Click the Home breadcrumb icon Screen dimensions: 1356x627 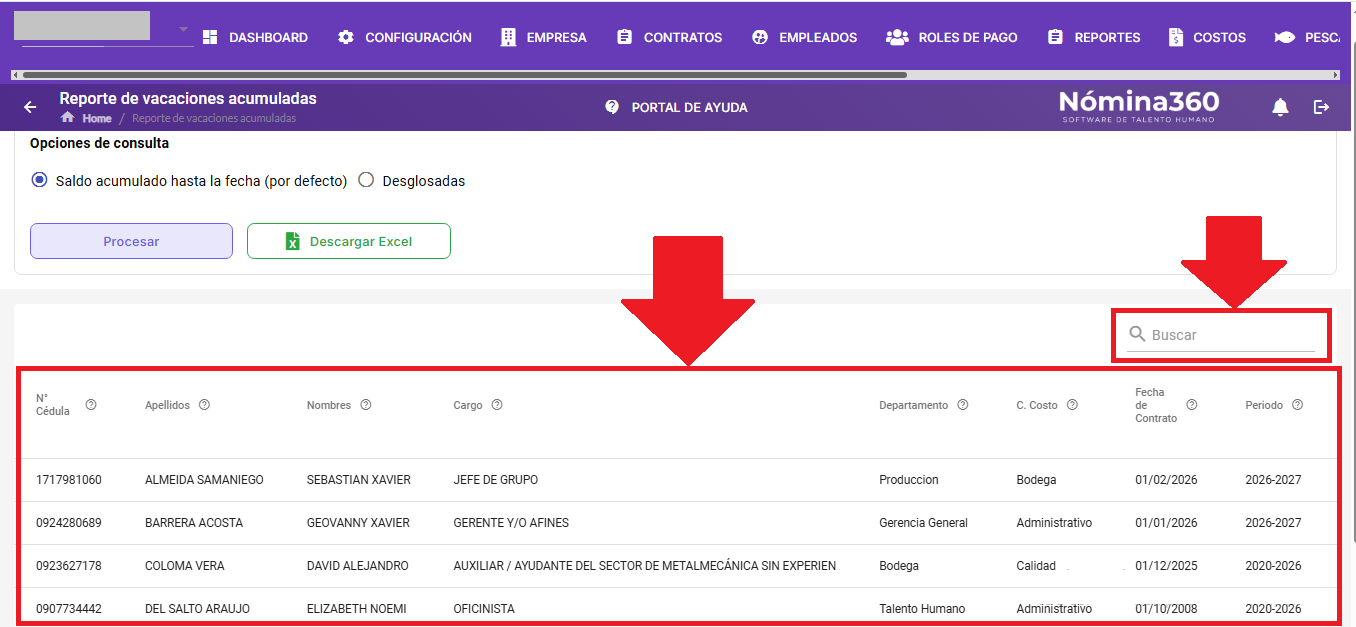pyautogui.click(x=67, y=117)
